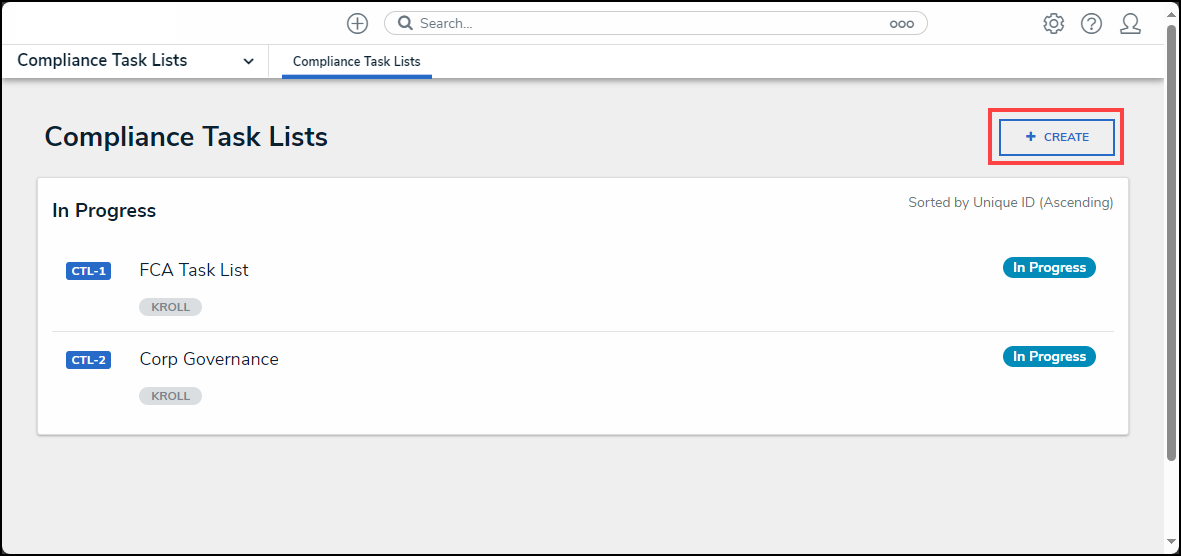Click the search magnifier icon
This screenshot has height=556, width=1181.
[406, 24]
